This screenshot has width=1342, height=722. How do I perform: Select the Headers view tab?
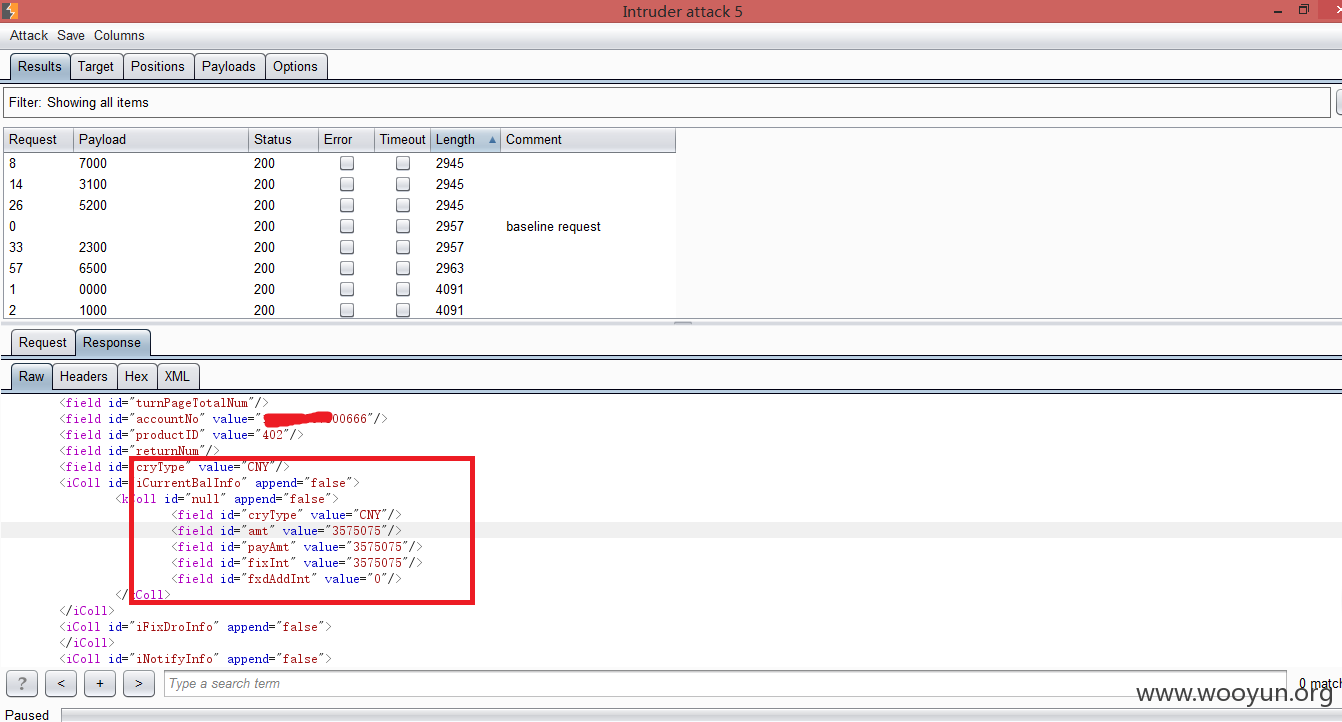pyautogui.click(x=83, y=377)
